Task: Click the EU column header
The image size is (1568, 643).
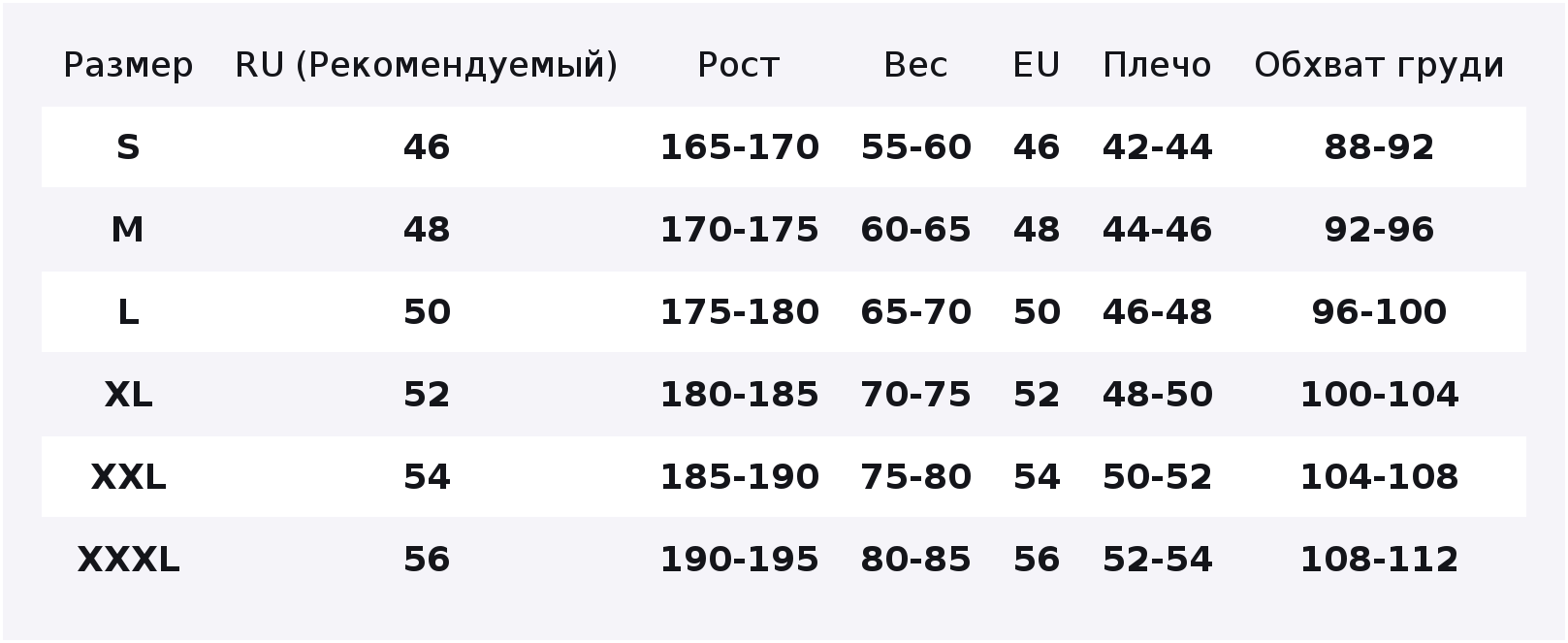Action: pyautogui.click(x=1037, y=65)
